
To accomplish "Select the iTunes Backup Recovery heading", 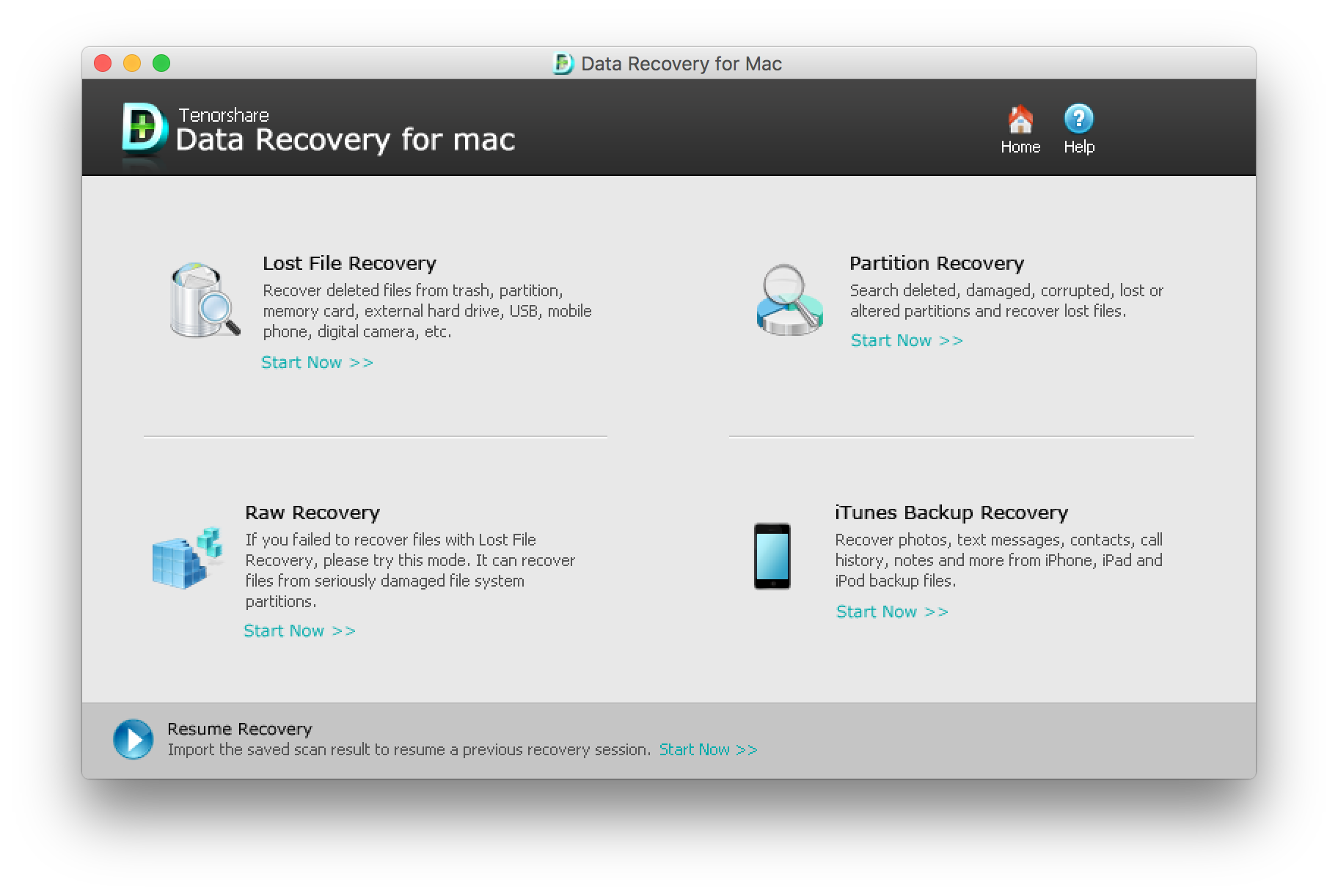I will click(x=951, y=513).
